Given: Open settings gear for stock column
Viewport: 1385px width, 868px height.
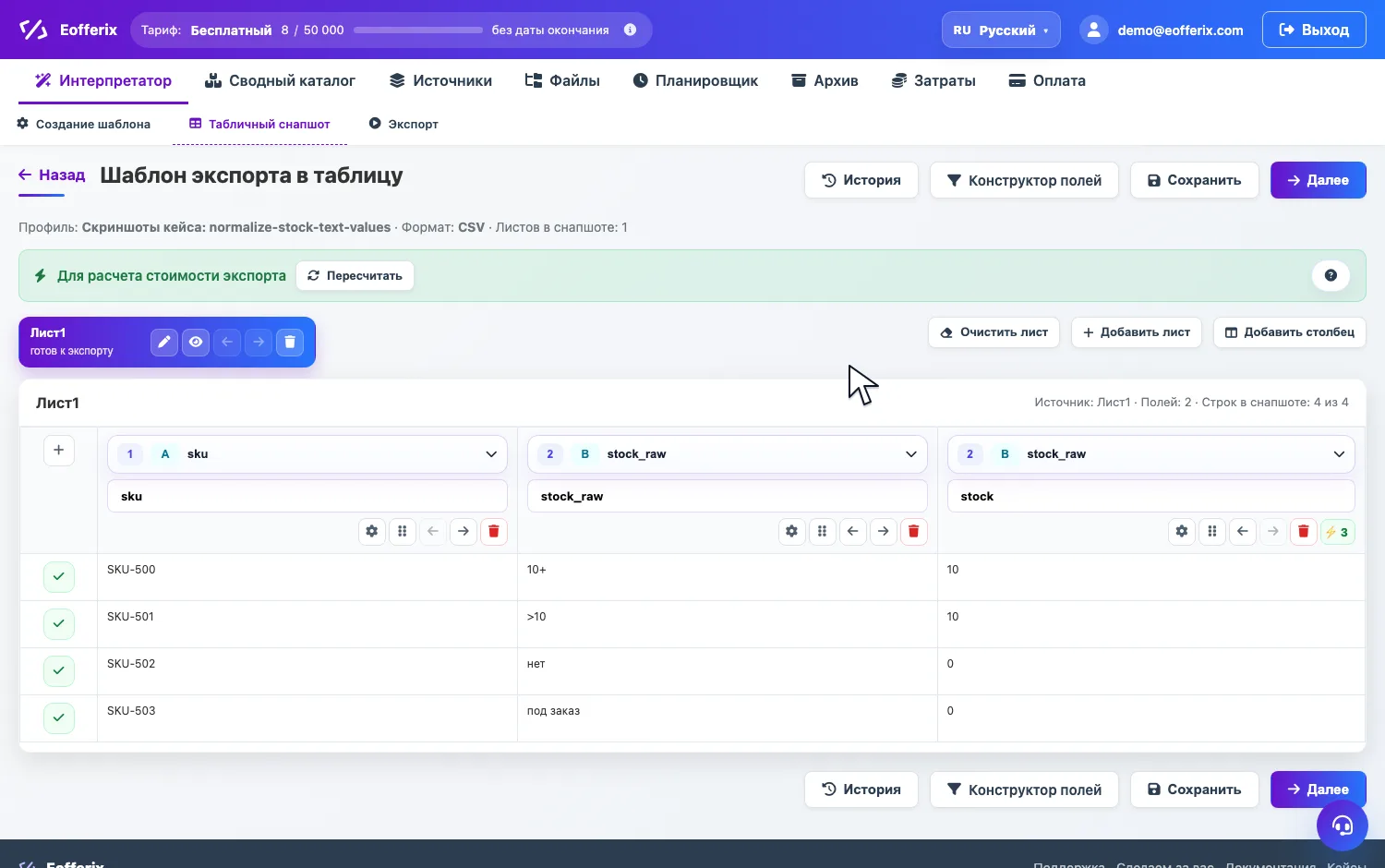Looking at the screenshot, I should tap(1182, 531).
